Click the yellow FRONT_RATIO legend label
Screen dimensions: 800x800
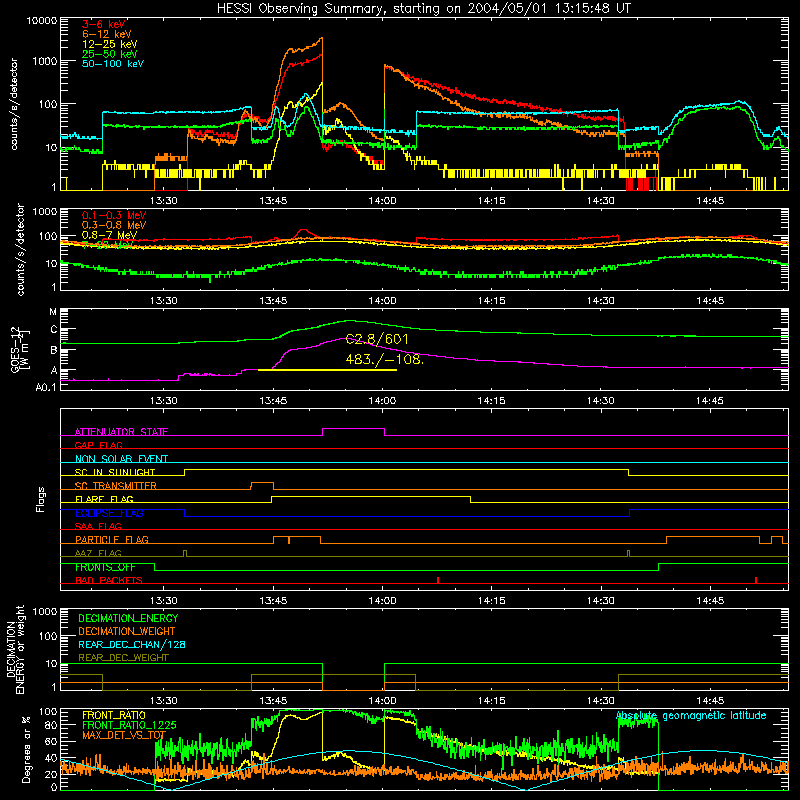114,715
